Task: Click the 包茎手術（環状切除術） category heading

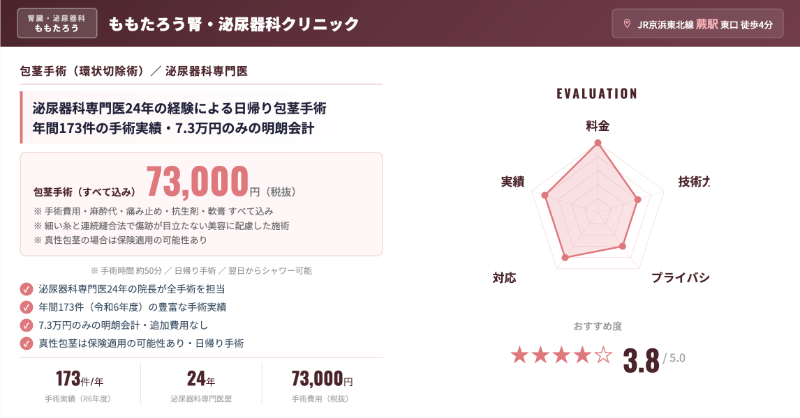Action: click(78, 72)
